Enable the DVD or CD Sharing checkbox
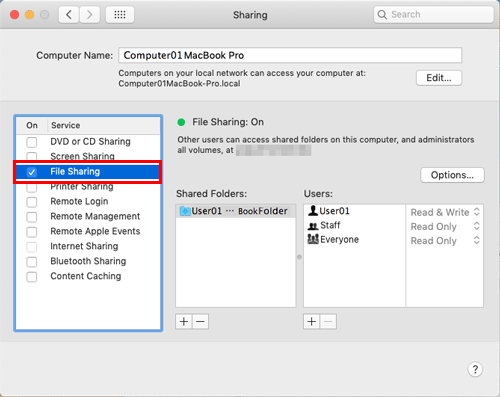Viewport: 500px width, 397px height. pyautogui.click(x=32, y=142)
